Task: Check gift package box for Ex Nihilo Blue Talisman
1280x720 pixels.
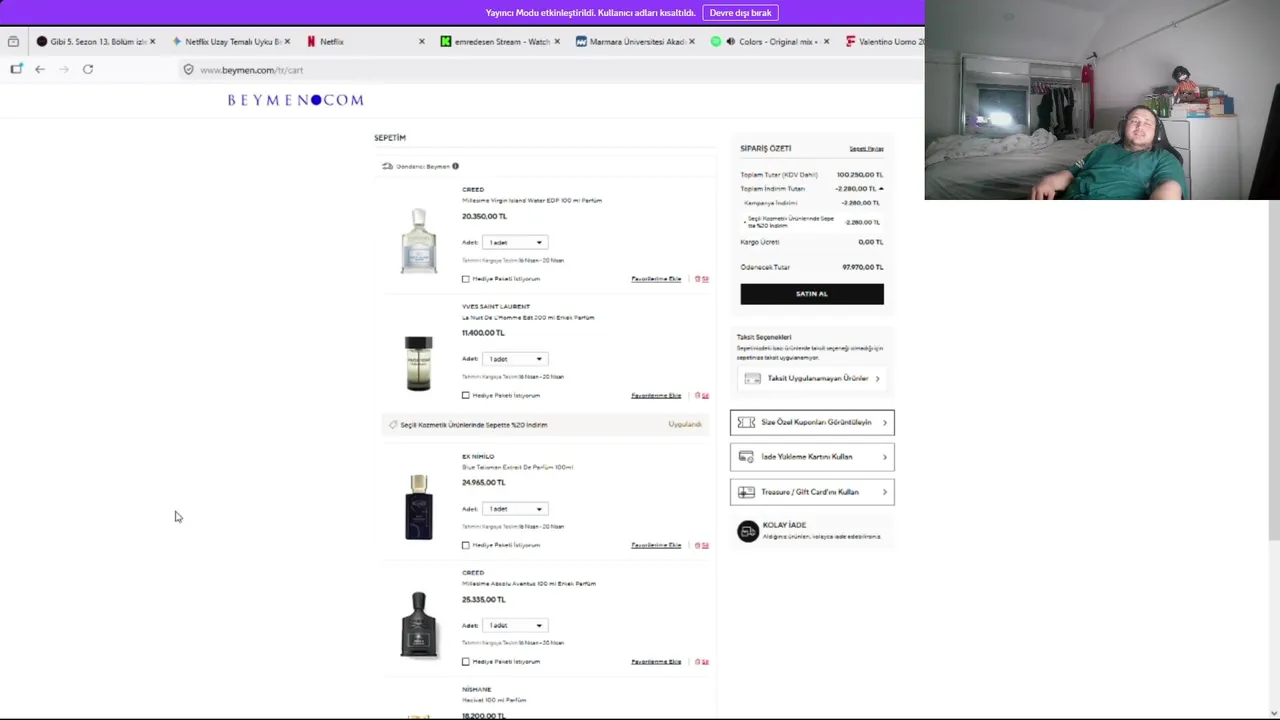Action: click(466, 545)
